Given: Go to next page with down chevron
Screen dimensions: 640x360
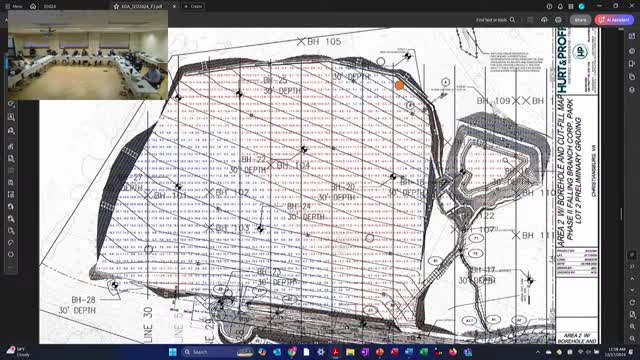Looking at the screenshot, I should tap(632, 290).
